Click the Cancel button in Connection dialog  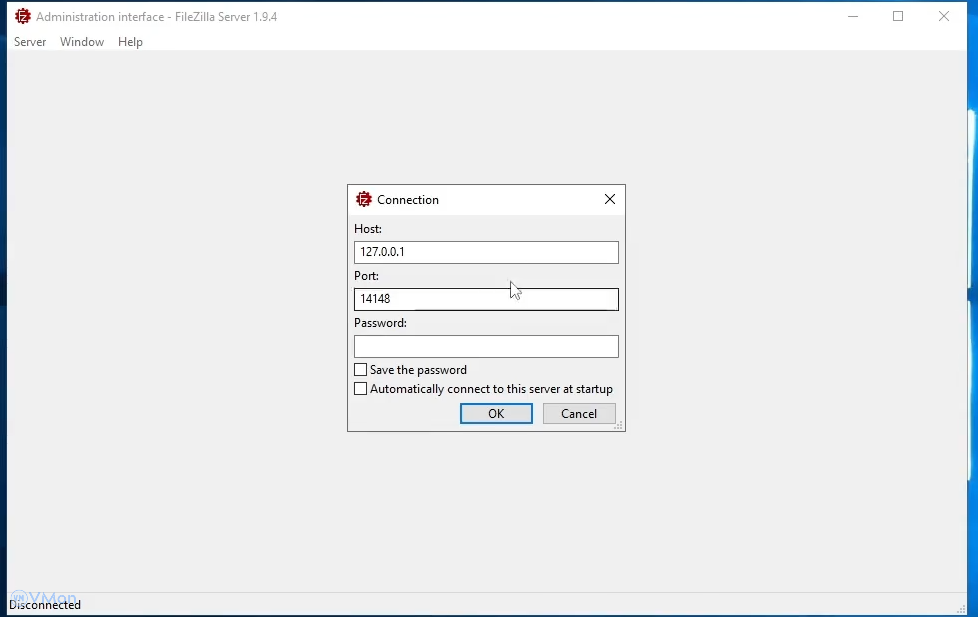point(579,414)
